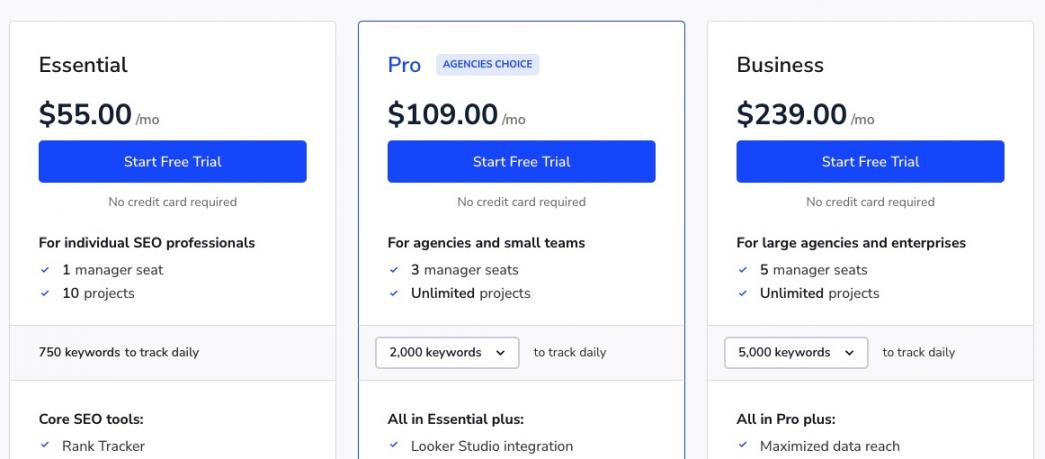Viewport: 1045px width, 459px height.
Task: Click checkmark beside Looker Studio integration
Action: coord(394,446)
